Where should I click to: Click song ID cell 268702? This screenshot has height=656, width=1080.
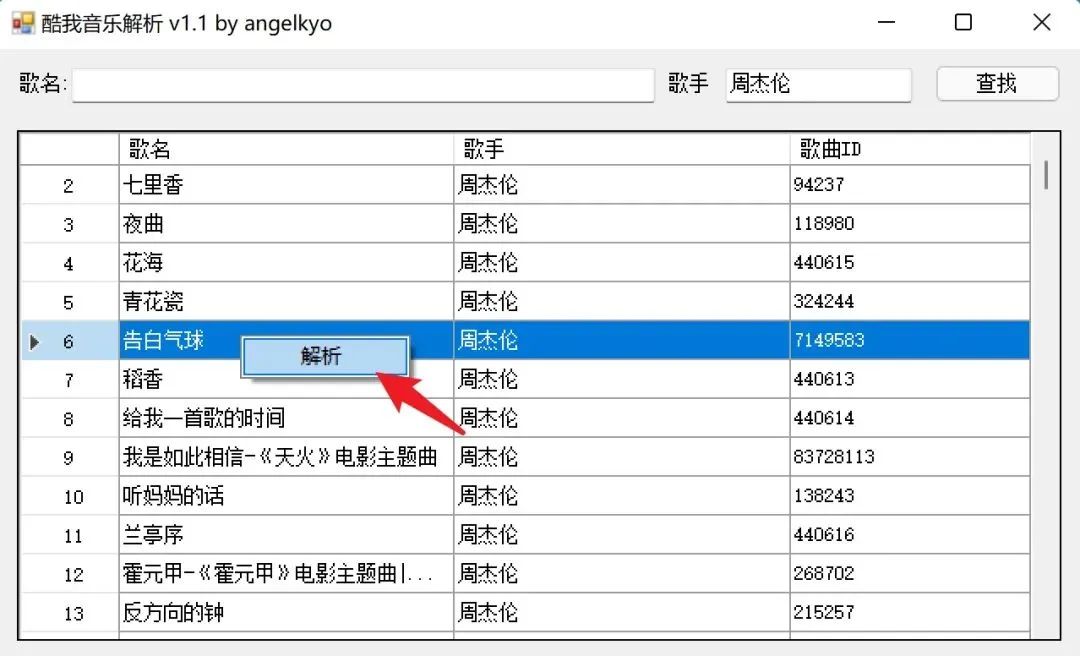pos(910,573)
